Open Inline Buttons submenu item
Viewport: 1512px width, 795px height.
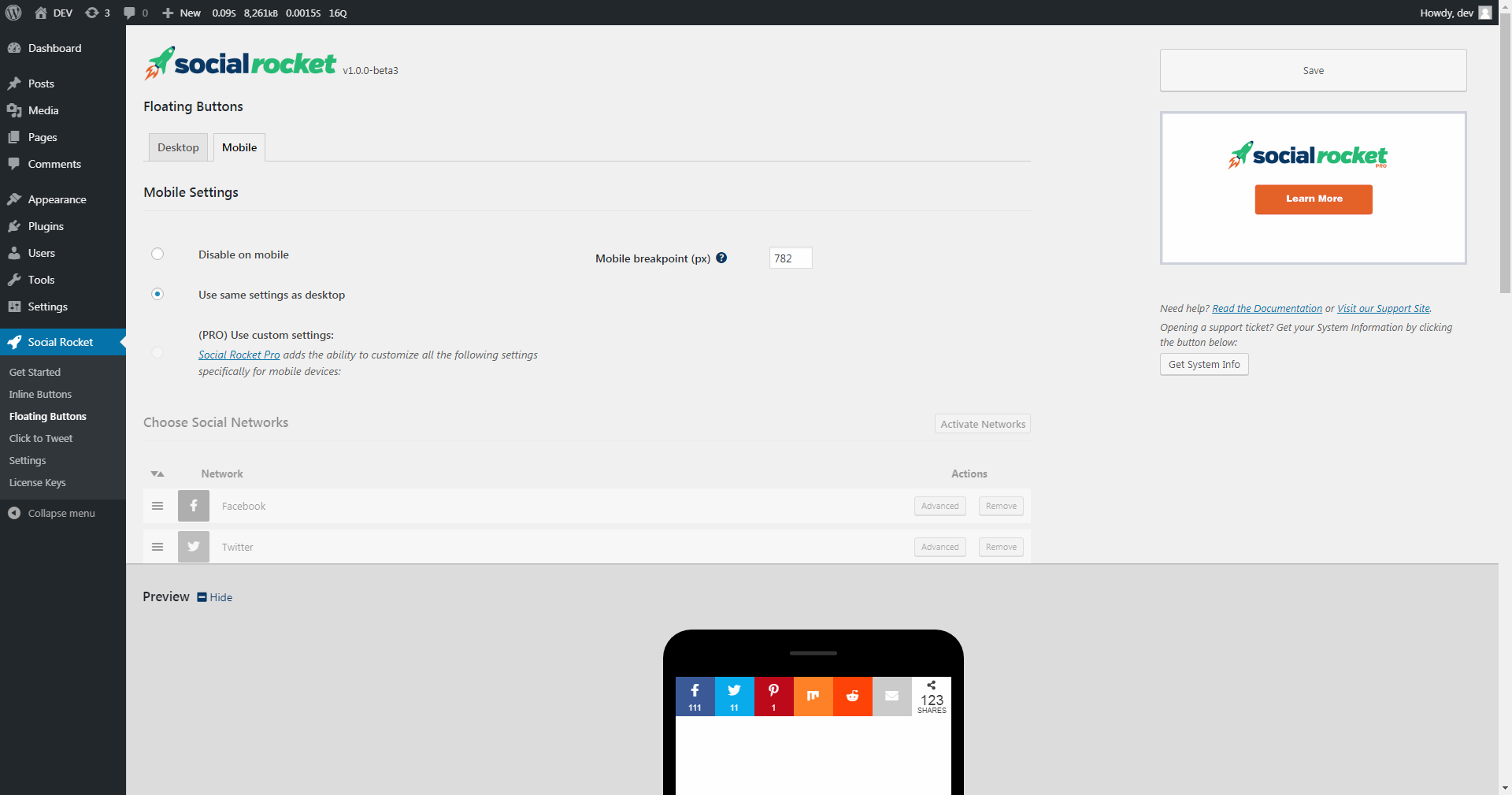click(40, 394)
